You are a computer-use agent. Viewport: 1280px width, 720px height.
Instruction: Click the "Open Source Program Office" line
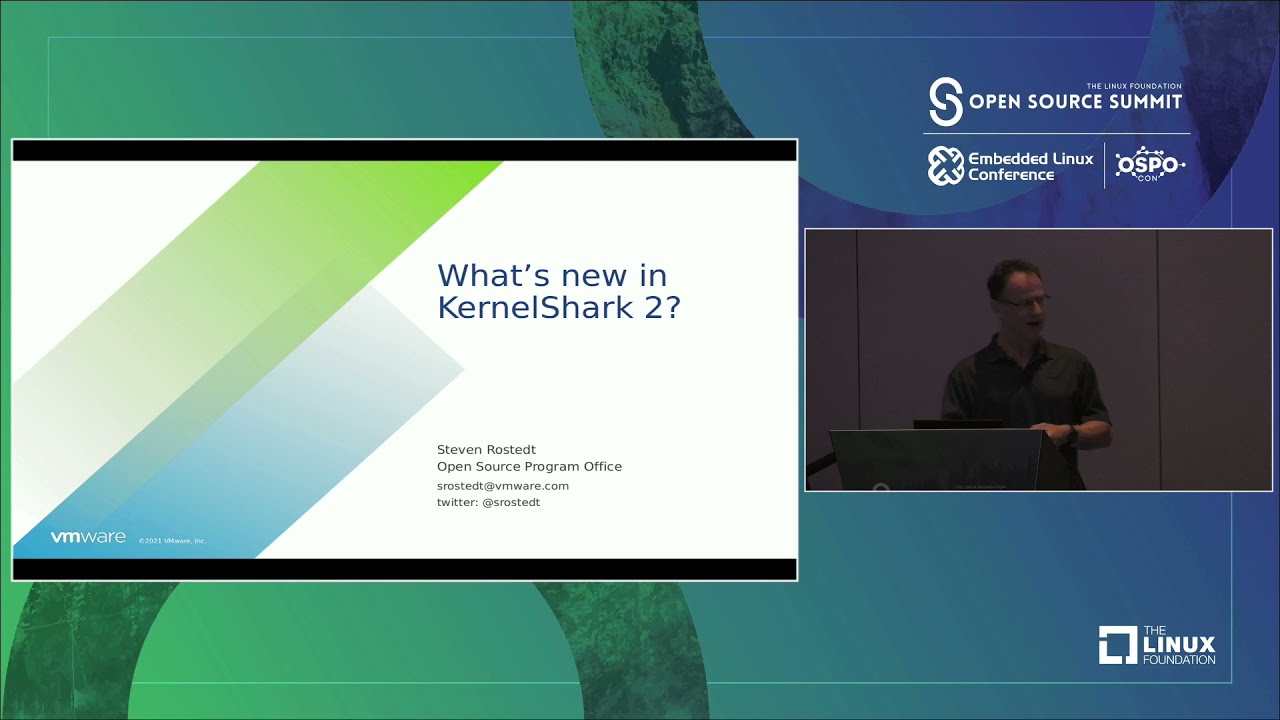[529, 466]
